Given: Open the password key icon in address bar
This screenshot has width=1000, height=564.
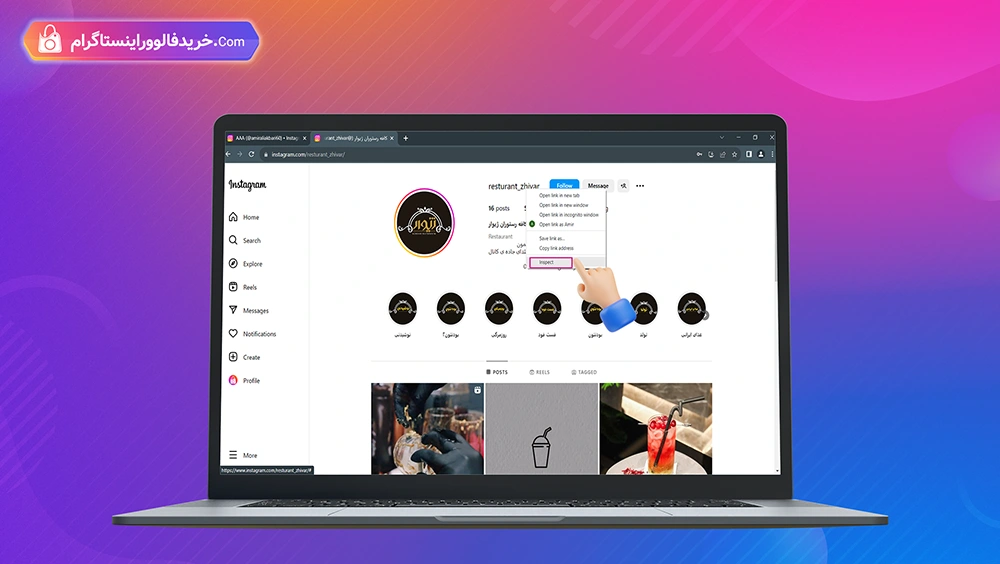Looking at the screenshot, I should coord(699,154).
